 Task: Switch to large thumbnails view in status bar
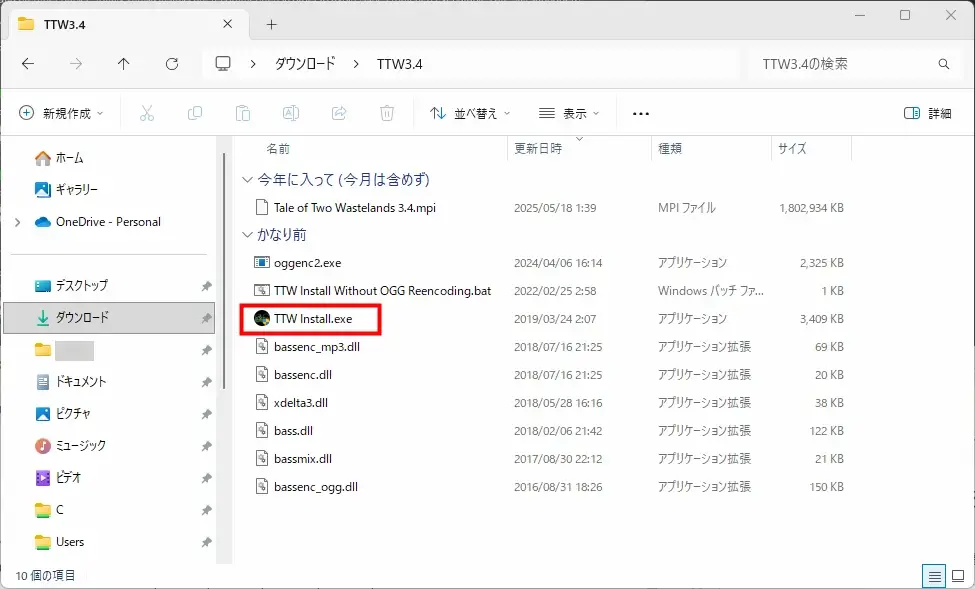coord(958,576)
